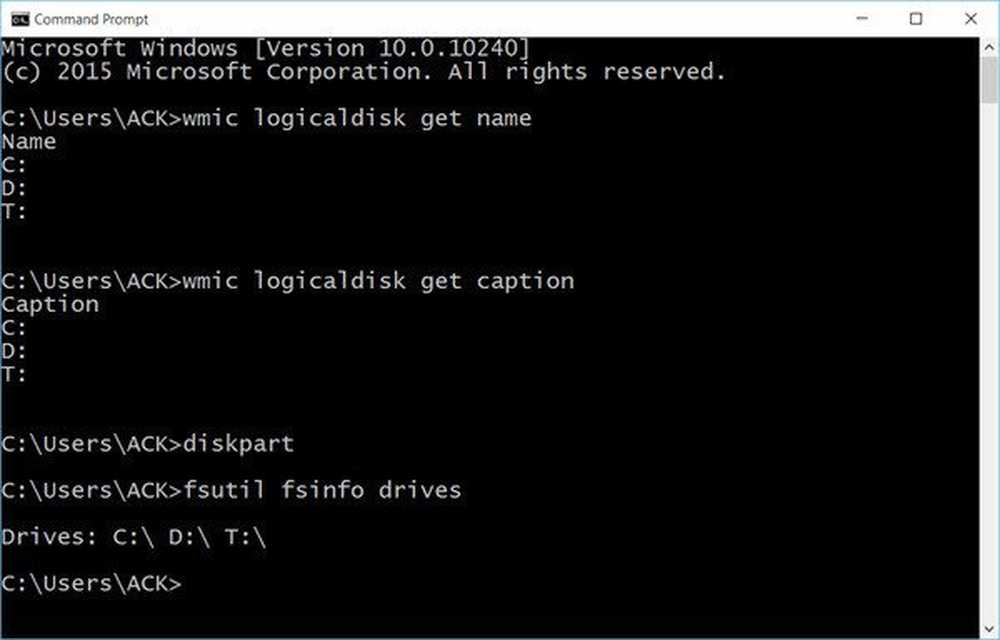Viewport: 1000px width, 640px height.
Task: Click the "fsutil fsinfo drives" command
Action: [x=322, y=490]
